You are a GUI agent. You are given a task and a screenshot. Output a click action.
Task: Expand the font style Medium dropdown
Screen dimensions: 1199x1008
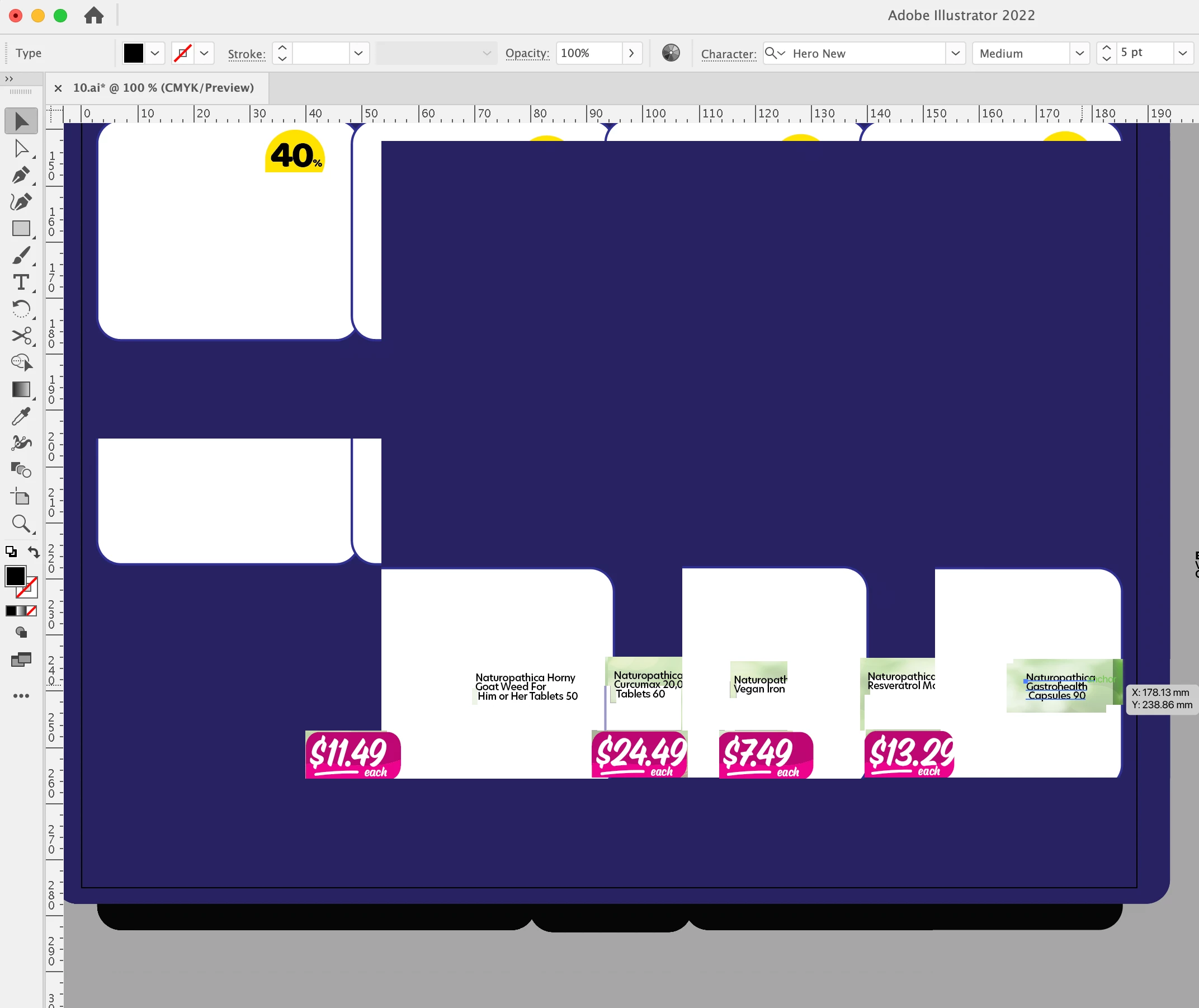pyautogui.click(x=1079, y=53)
